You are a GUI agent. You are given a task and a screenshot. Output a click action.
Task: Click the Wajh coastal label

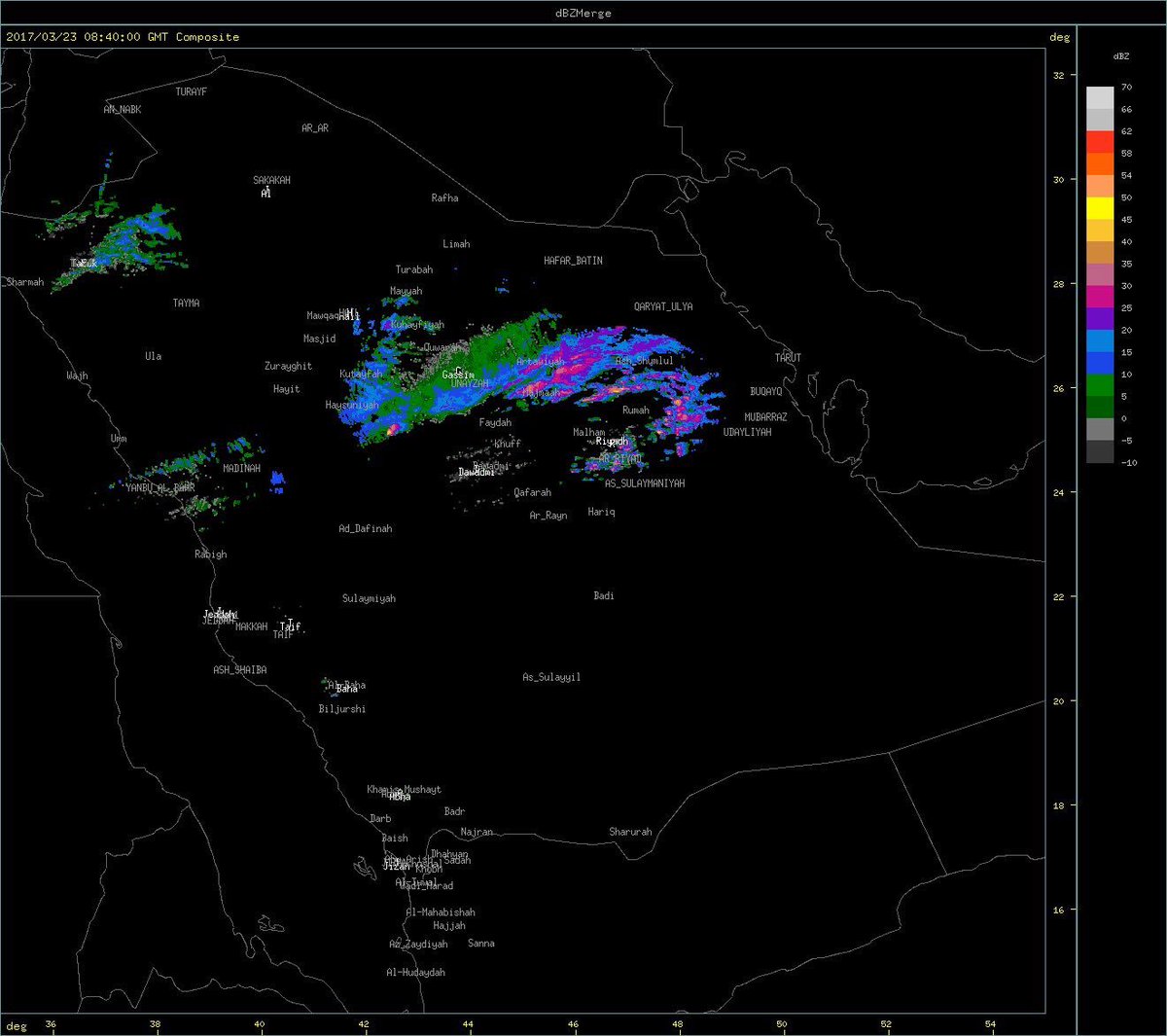78,376
